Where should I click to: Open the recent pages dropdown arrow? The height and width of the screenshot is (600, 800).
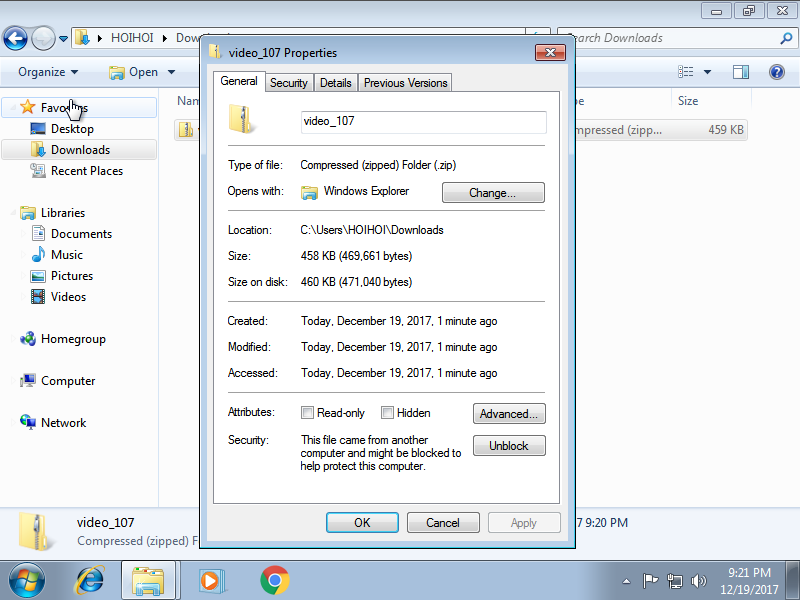[63, 39]
